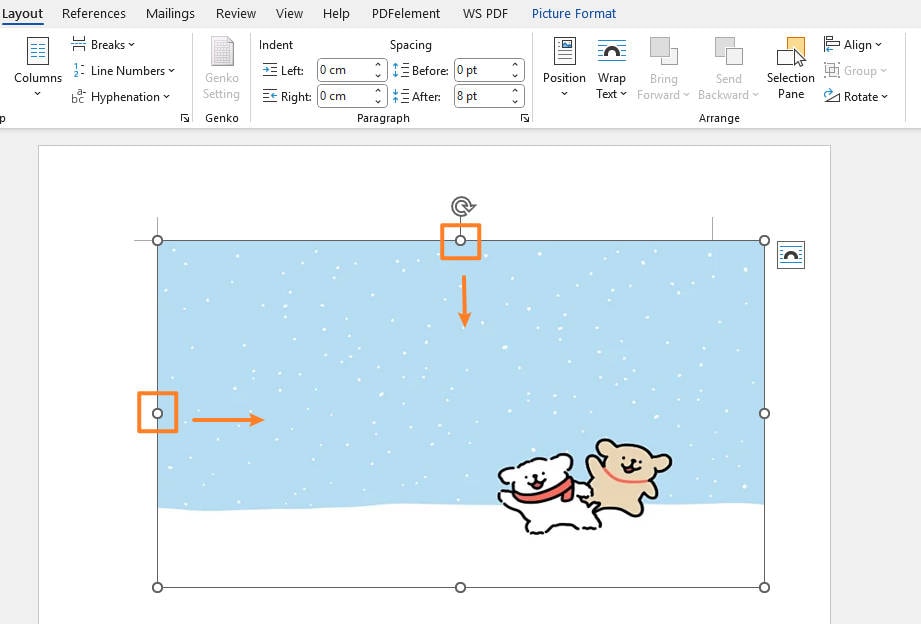Click the Genko Setting icon

(222, 51)
